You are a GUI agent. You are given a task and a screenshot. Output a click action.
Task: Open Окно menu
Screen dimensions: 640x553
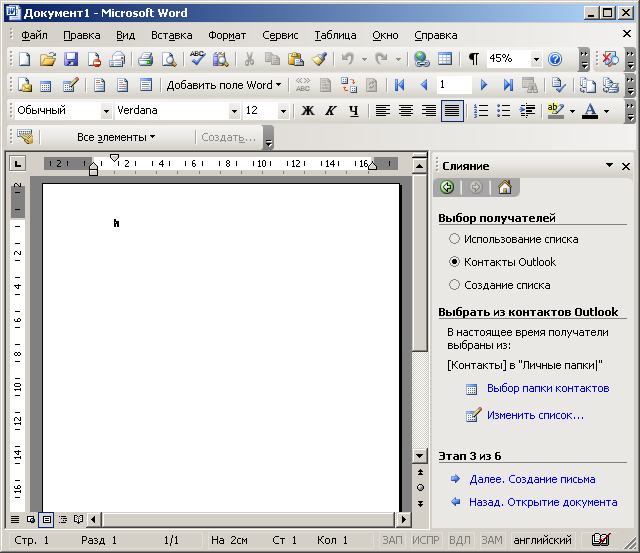pos(385,35)
